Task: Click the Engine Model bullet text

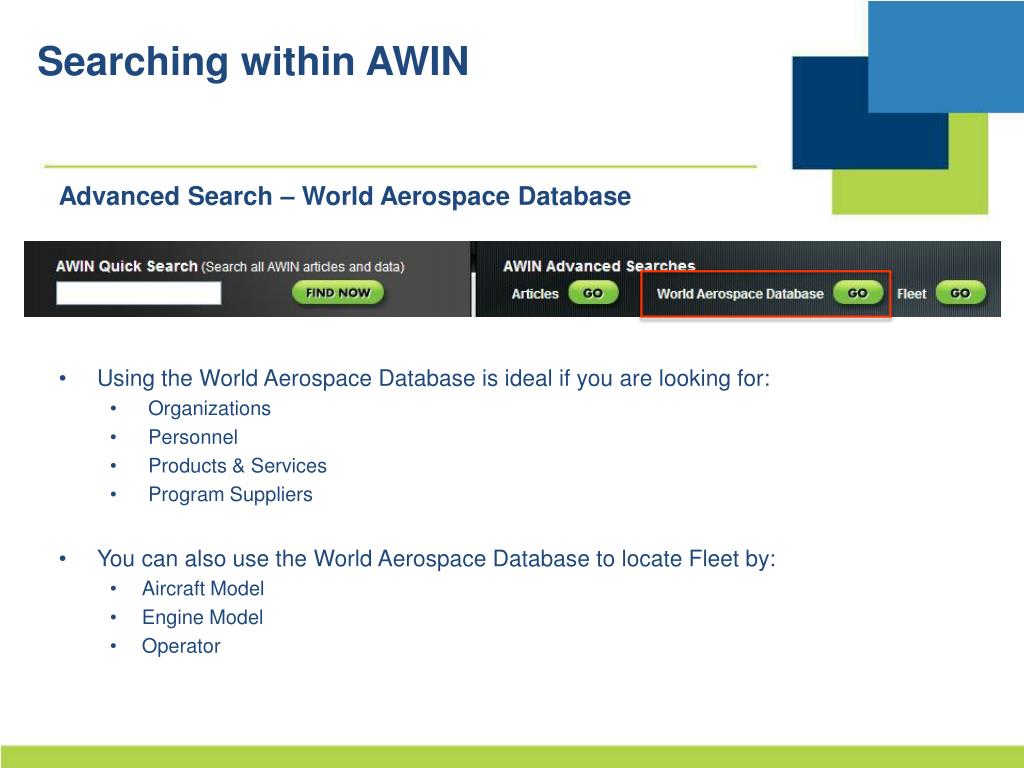Action: (x=202, y=617)
